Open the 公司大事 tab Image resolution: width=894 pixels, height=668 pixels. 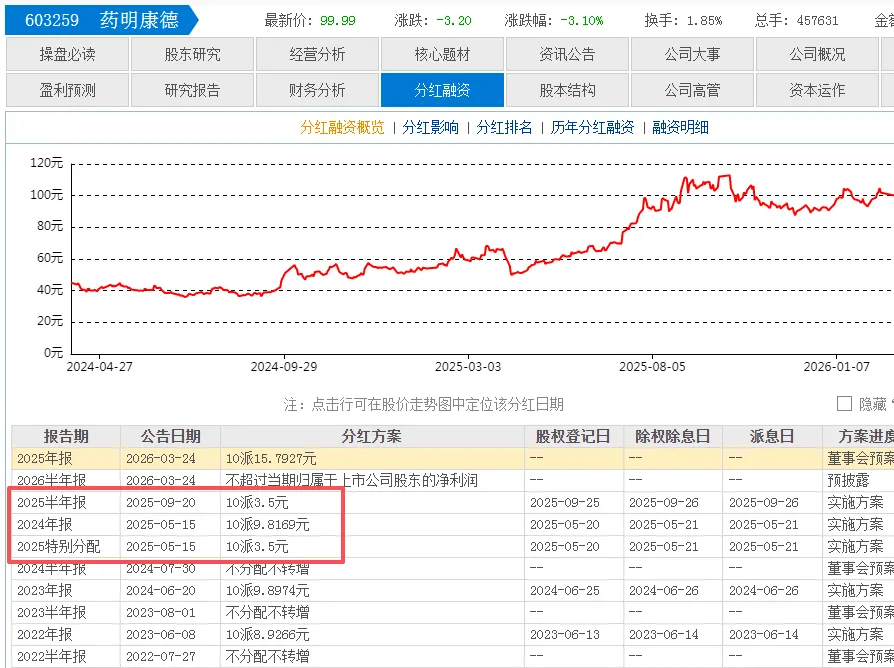click(692, 54)
